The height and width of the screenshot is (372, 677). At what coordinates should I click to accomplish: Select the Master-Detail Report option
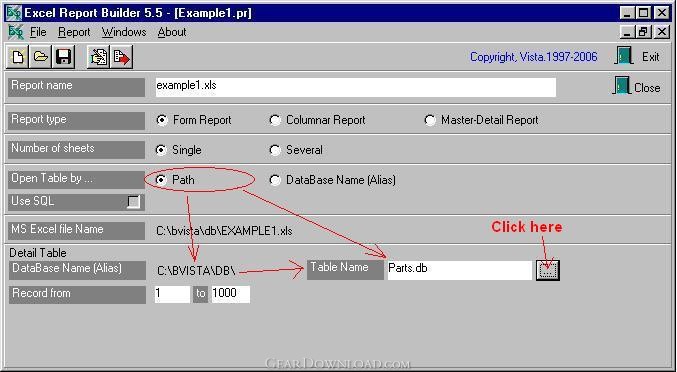pyautogui.click(x=430, y=120)
